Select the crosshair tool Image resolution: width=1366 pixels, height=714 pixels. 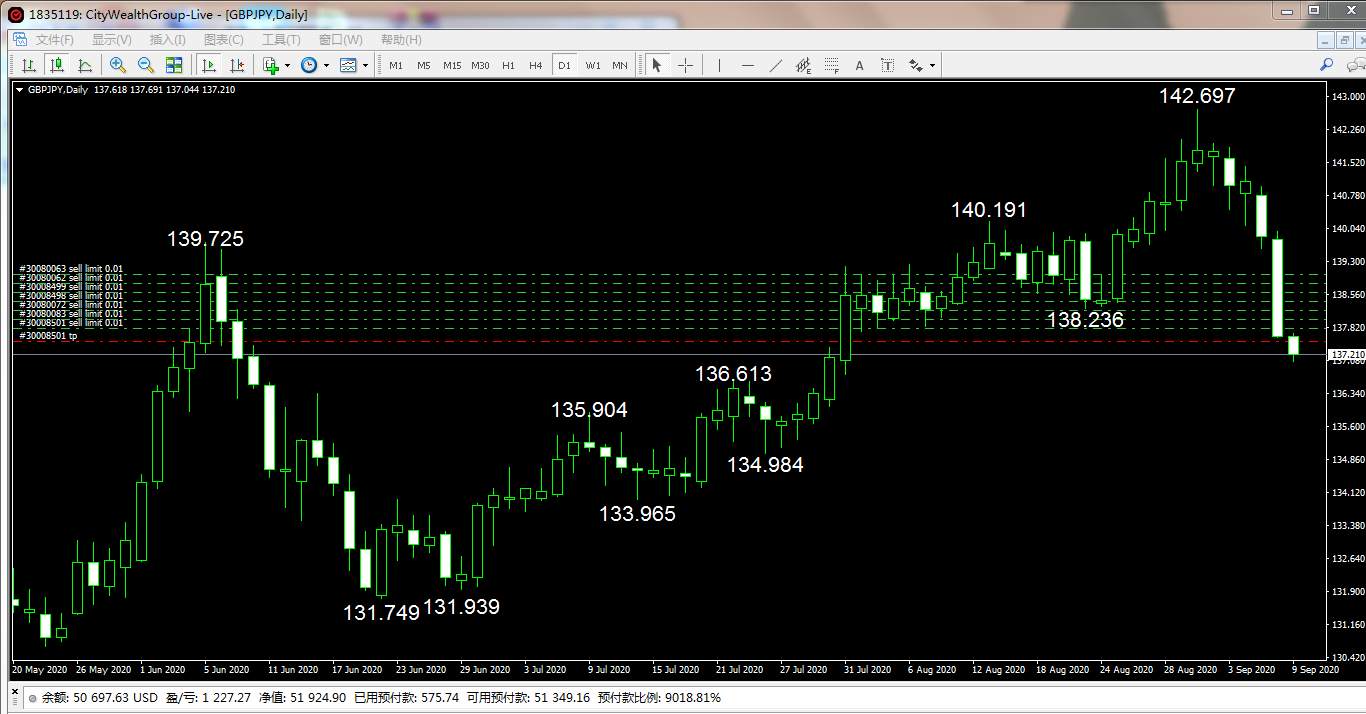685,65
